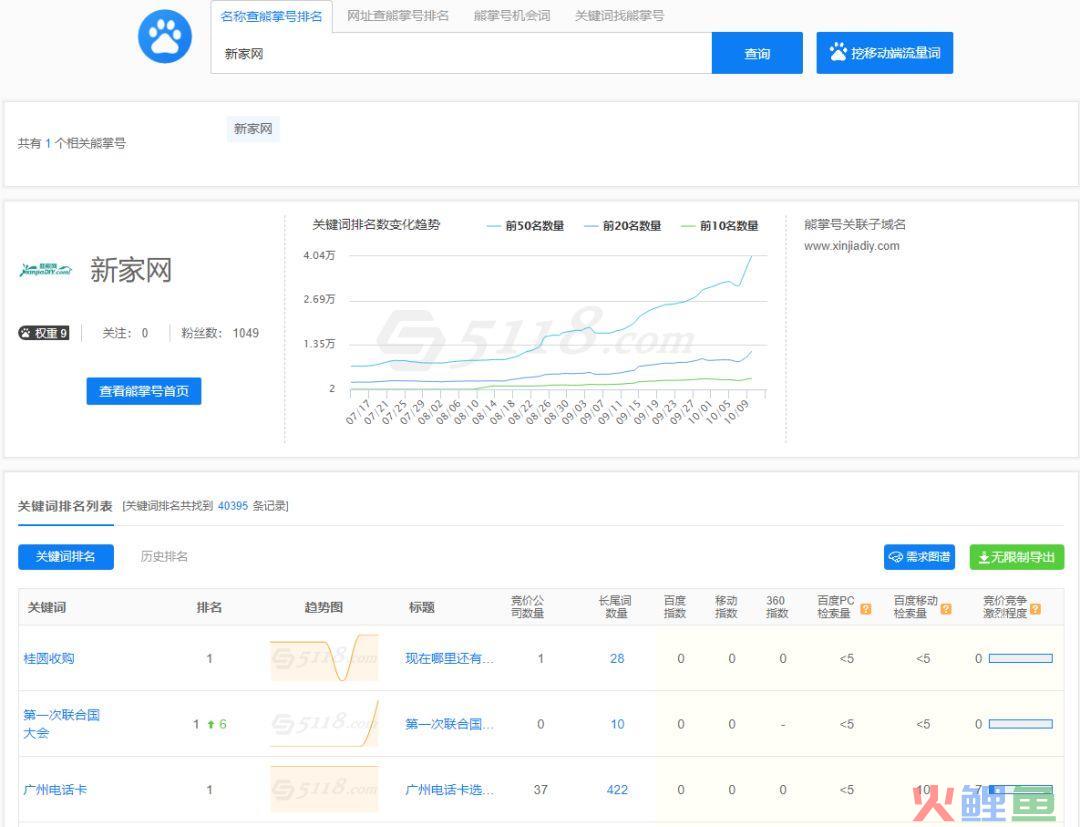Click the keyword ranking trend line chart

558,324
